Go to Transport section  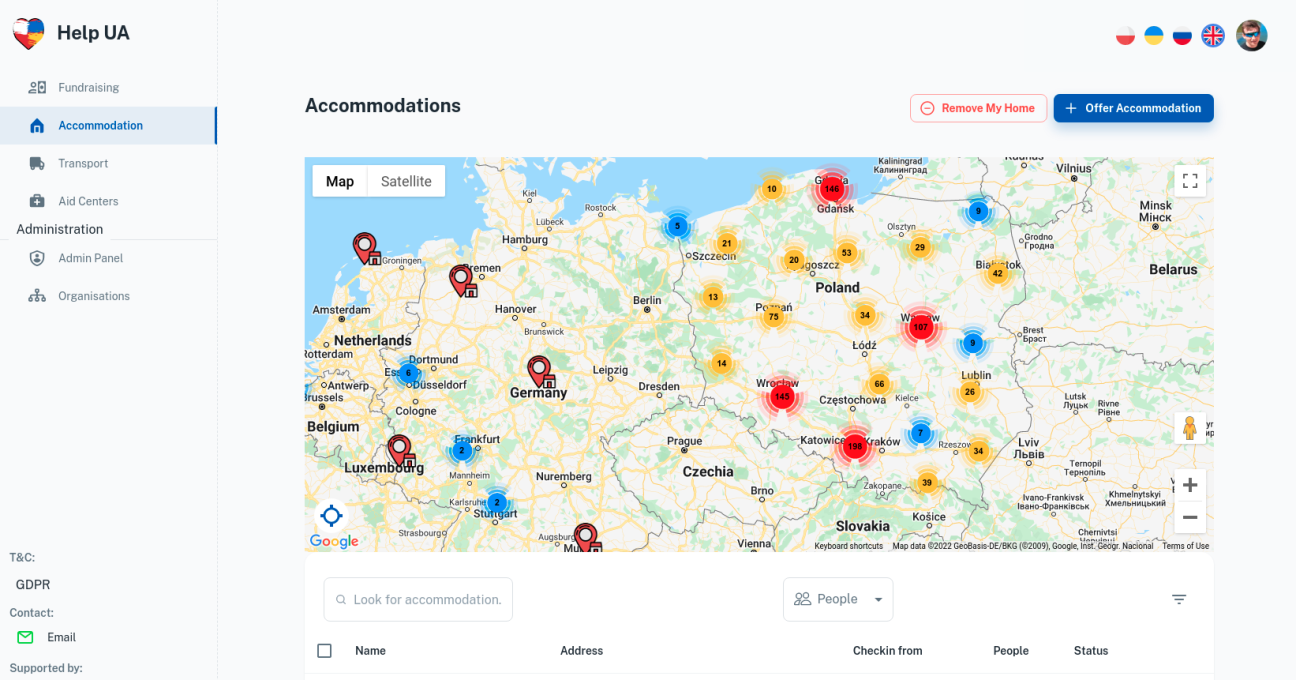[x=108, y=163]
